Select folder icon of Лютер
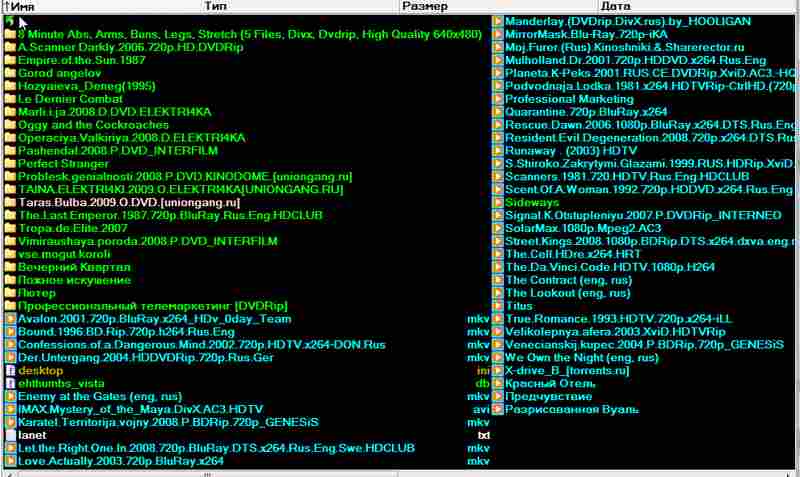The height and width of the screenshot is (477, 800). (10, 293)
